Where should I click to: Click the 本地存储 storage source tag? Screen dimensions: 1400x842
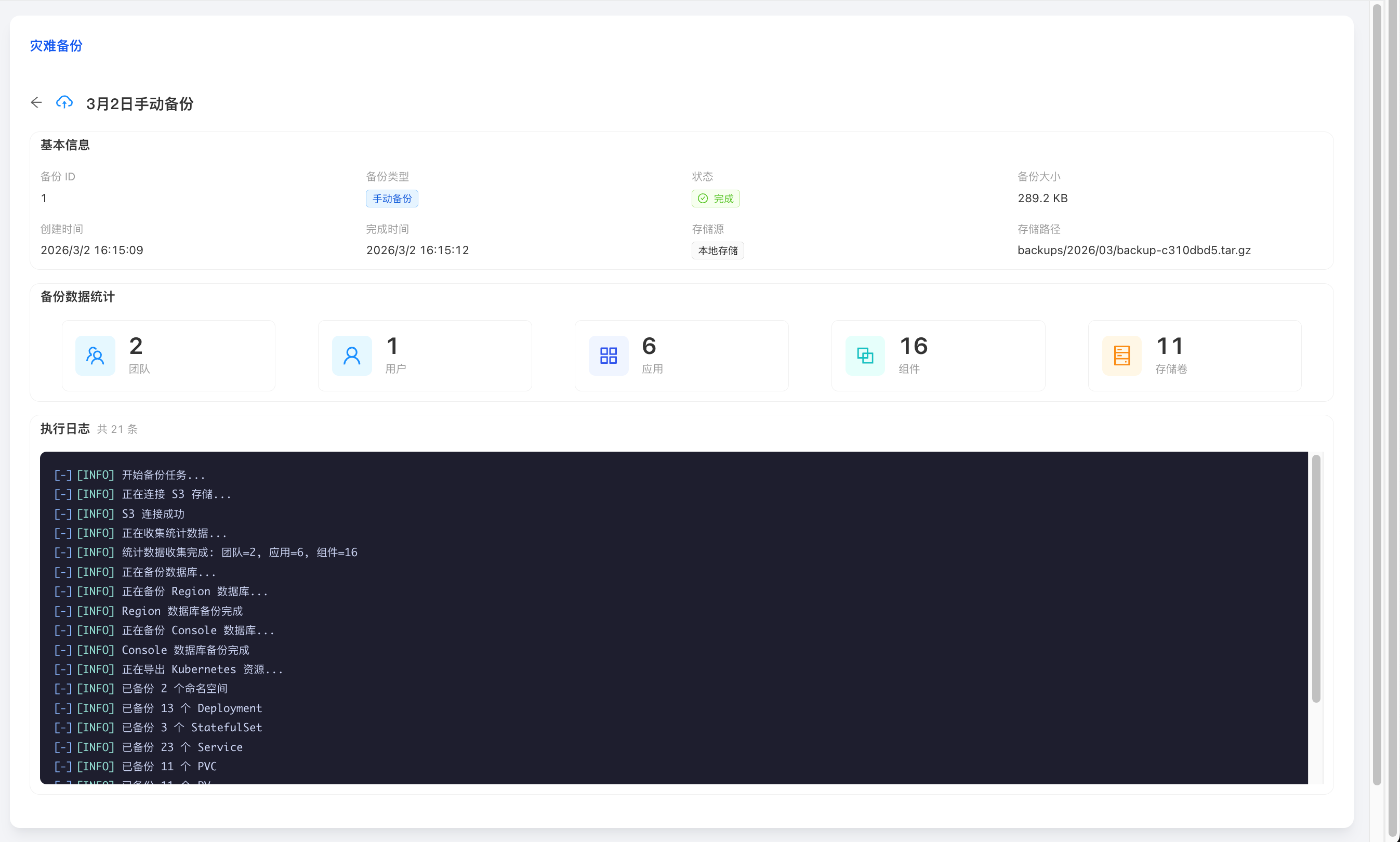(x=718, y=251)
